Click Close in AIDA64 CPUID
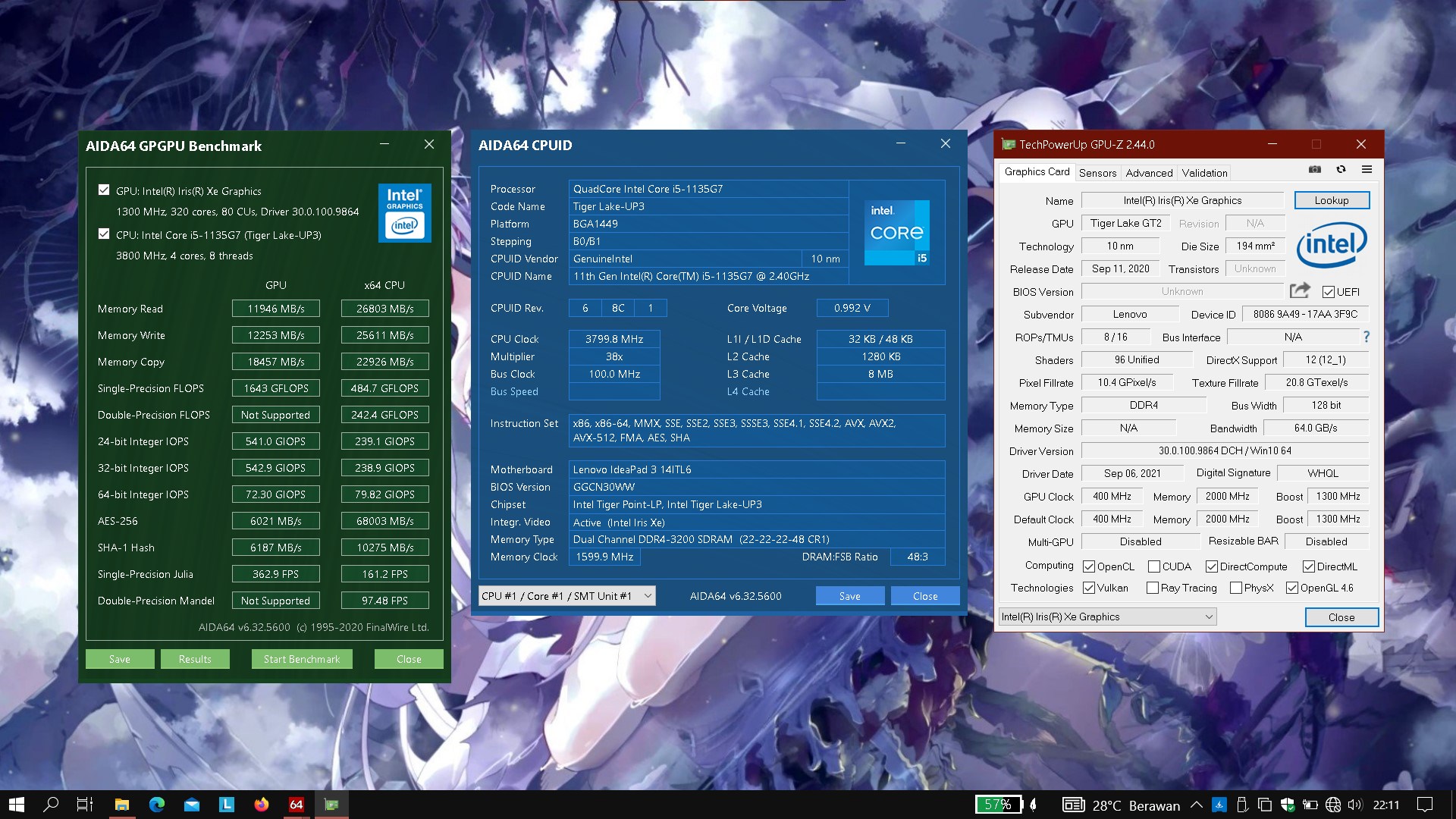 pos(925,596)
